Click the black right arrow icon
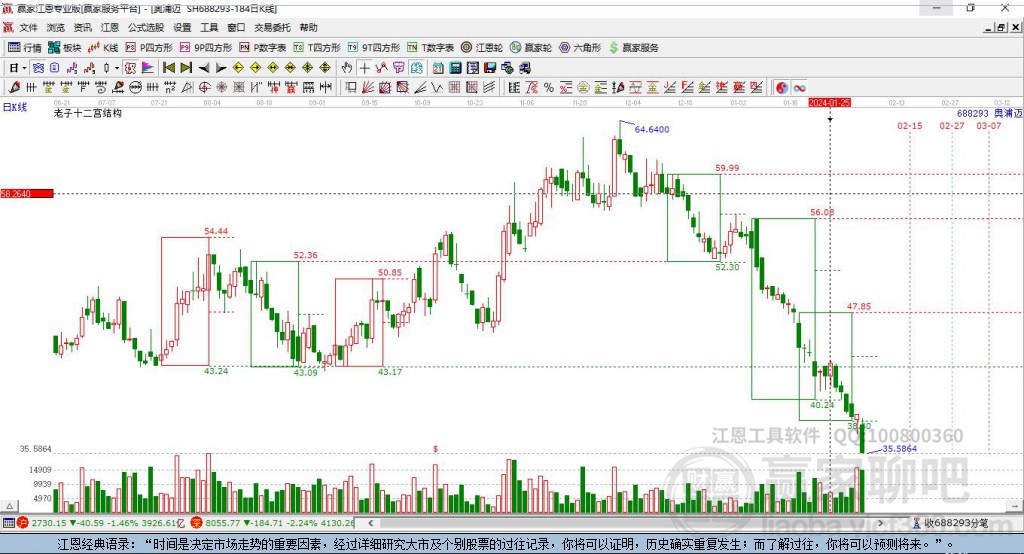The height and width of the screenshot is (554, 1024). 221,68
